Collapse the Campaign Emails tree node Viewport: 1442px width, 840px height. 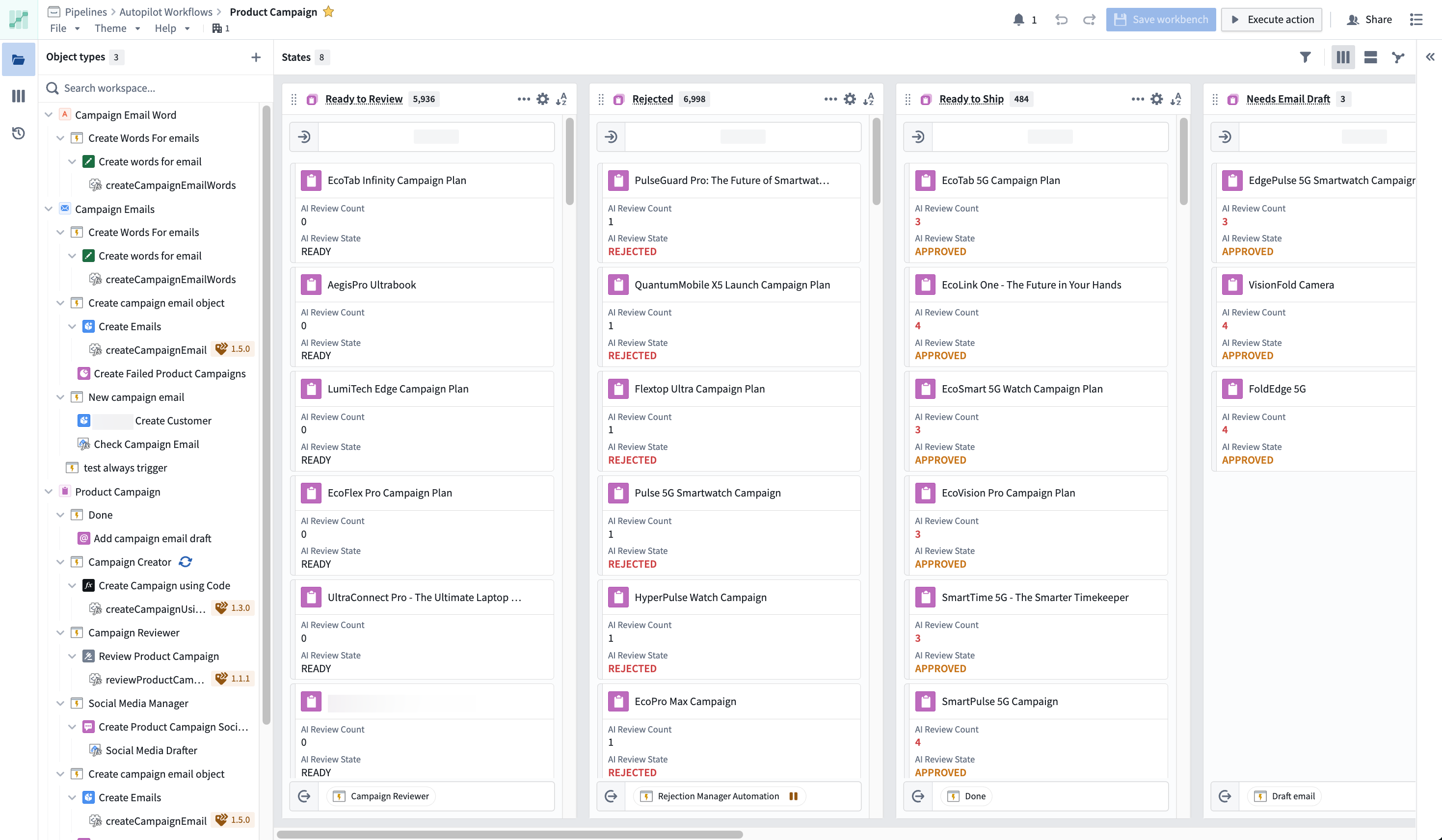(x=49, y=209)
